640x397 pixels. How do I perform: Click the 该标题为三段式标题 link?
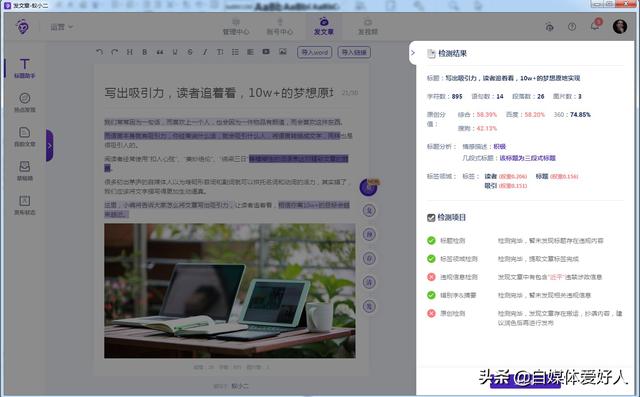coord(527,158)
